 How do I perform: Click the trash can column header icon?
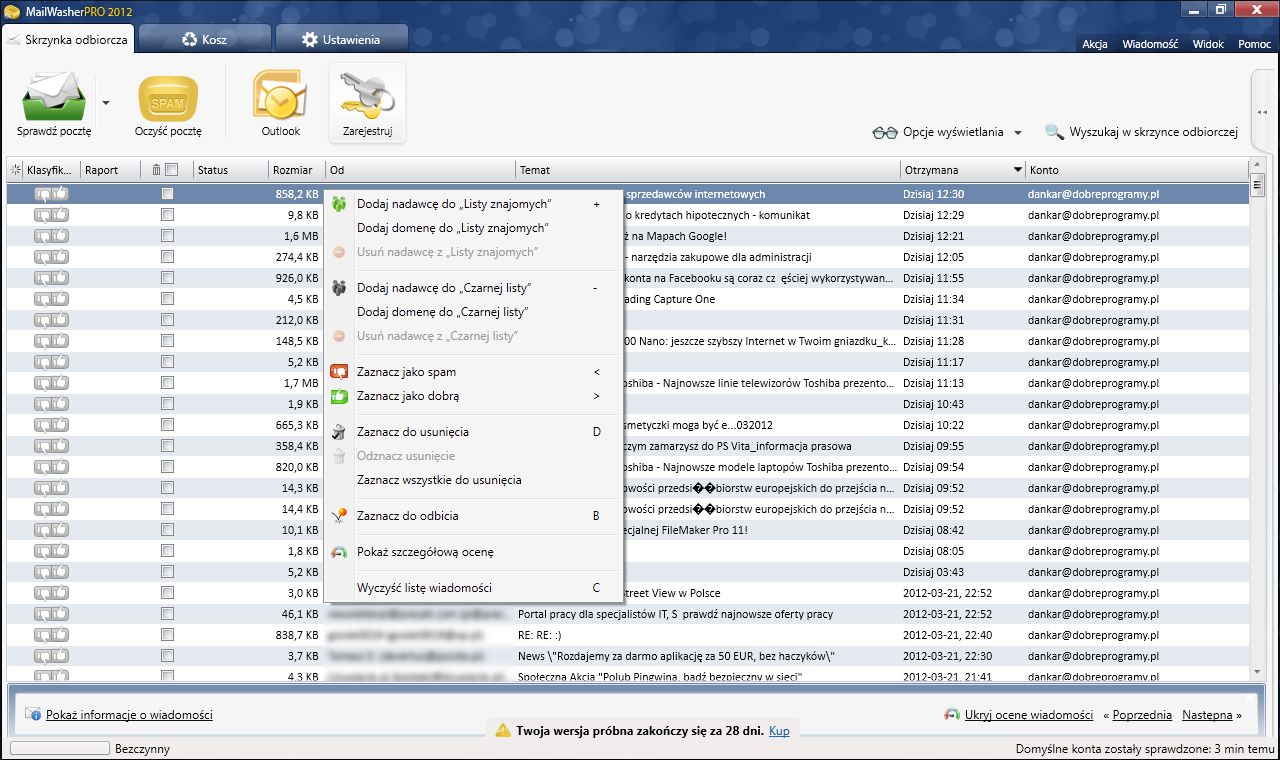coord(156,170)
